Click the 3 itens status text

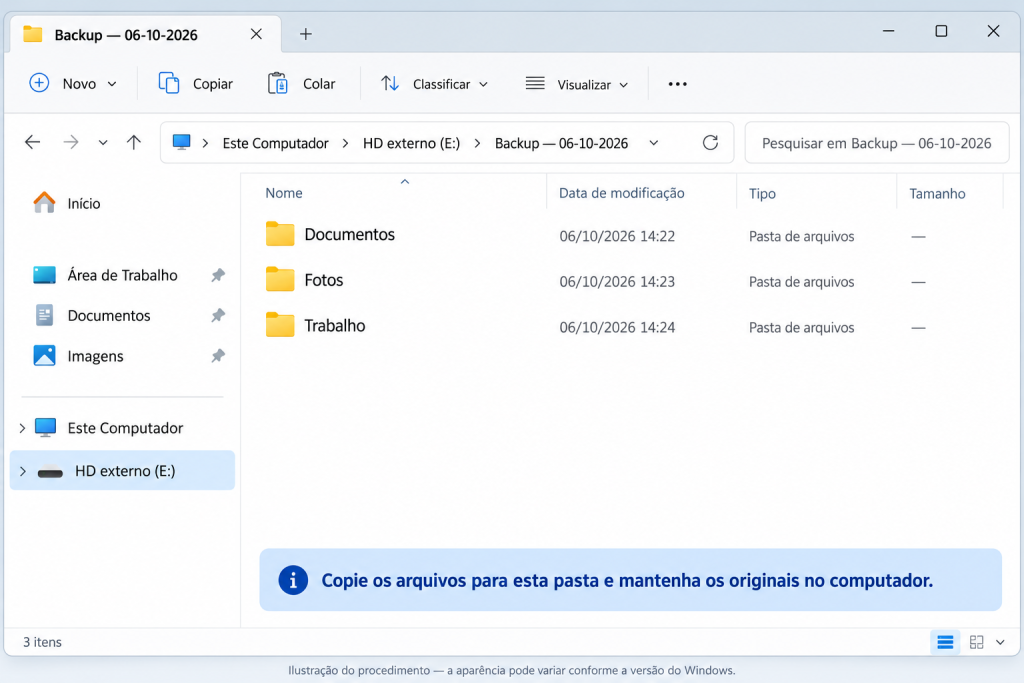pos(42,642)
